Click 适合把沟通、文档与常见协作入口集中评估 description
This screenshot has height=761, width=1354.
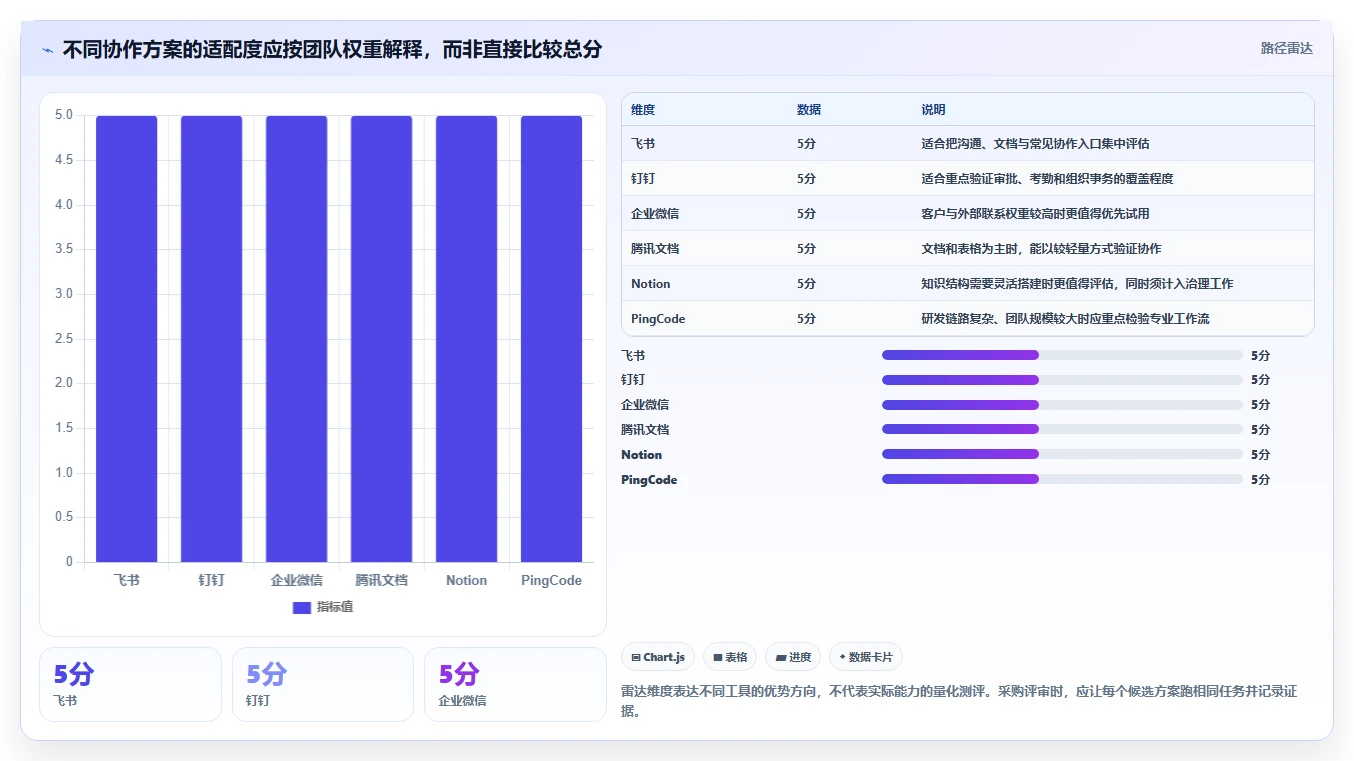click(x=1035, y=144)
